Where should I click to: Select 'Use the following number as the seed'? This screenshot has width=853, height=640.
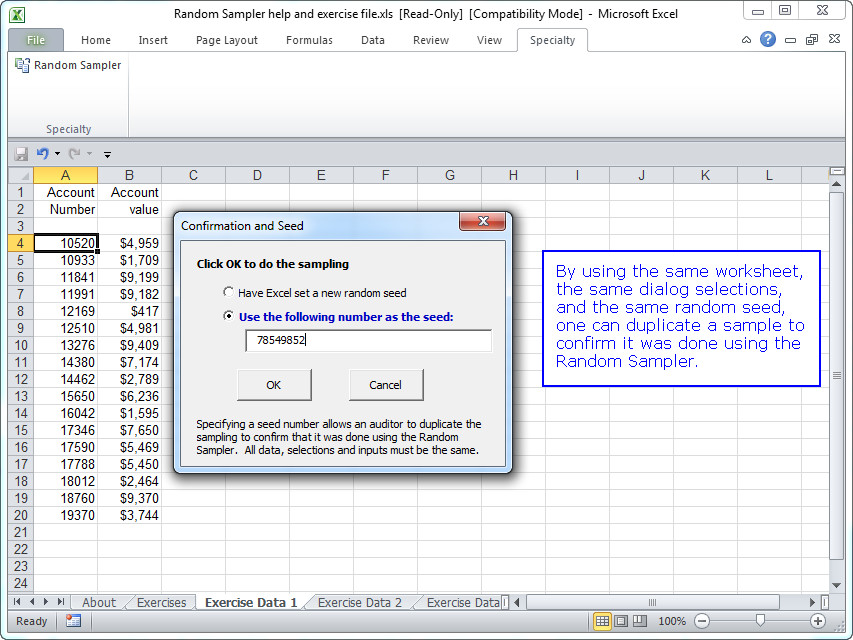229,317
